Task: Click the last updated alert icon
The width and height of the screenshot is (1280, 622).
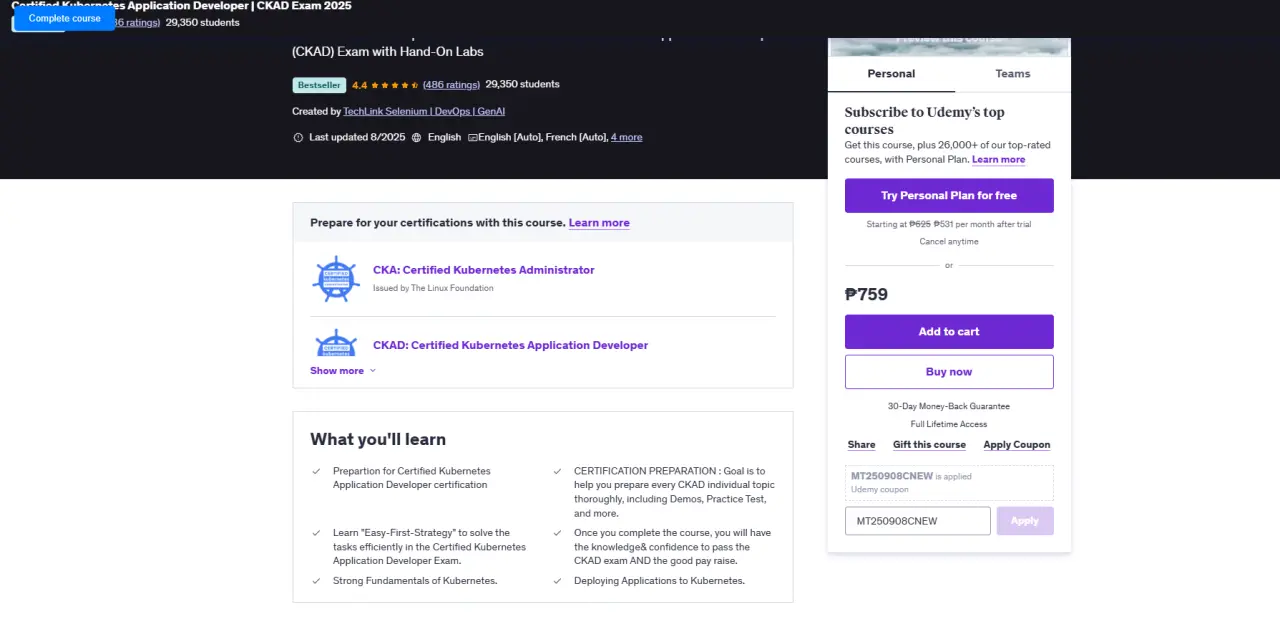Action: (298, 137)
